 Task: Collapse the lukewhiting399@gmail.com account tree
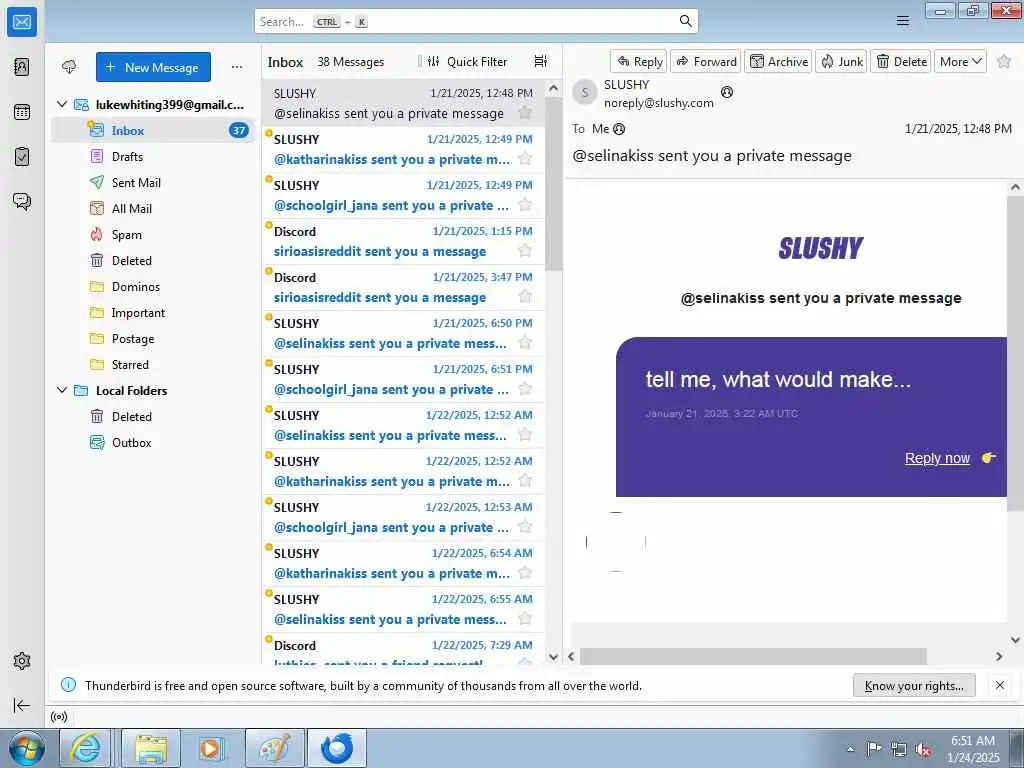(x=62, y=104)
